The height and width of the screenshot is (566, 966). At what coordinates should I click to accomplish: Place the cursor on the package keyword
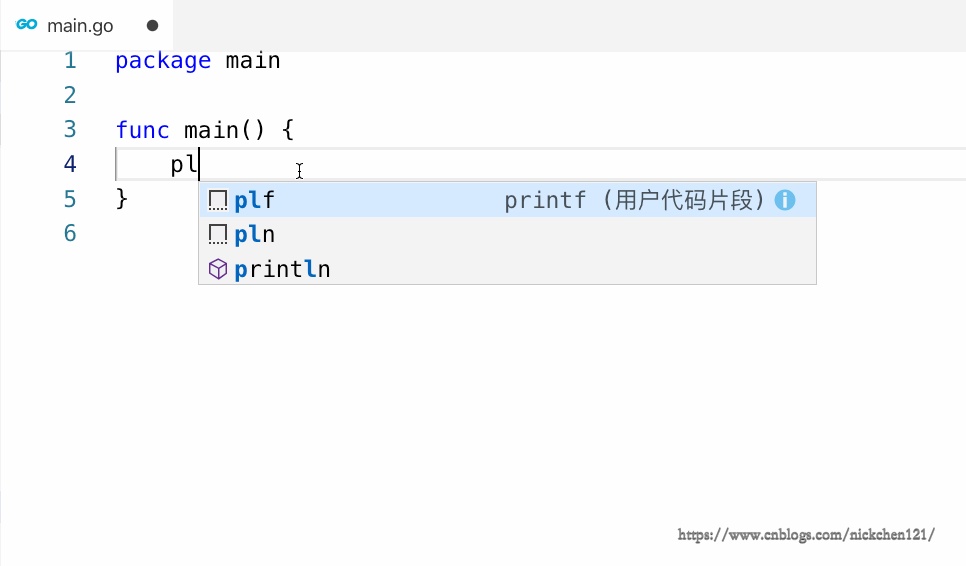pos(163,61)
